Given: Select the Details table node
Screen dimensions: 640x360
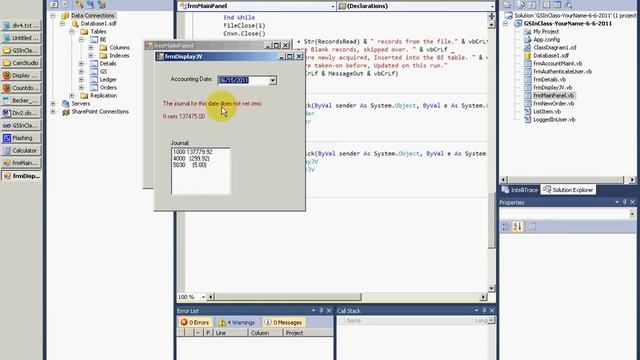Looking at the screenshot, I should (x=108, y=64).
